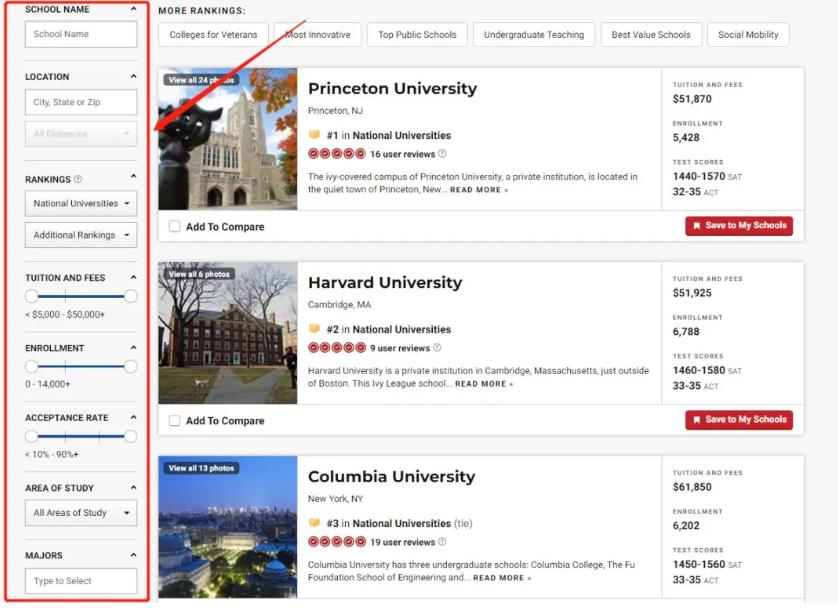Collapse the Acceptance Rate filter section
Screen dimensions: 838x608
[133, 417]
